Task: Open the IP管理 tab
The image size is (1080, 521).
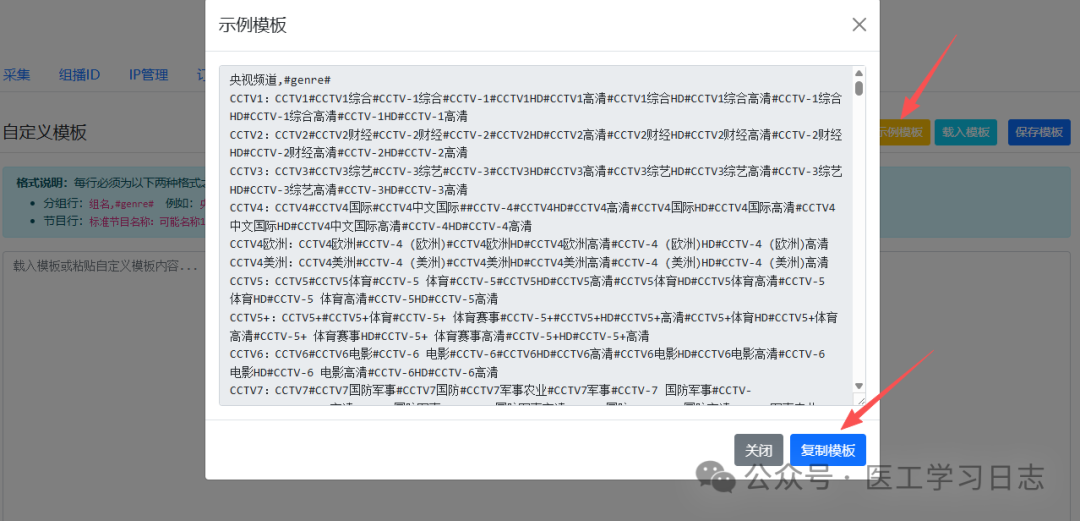Action: click(x=148, y=75)
